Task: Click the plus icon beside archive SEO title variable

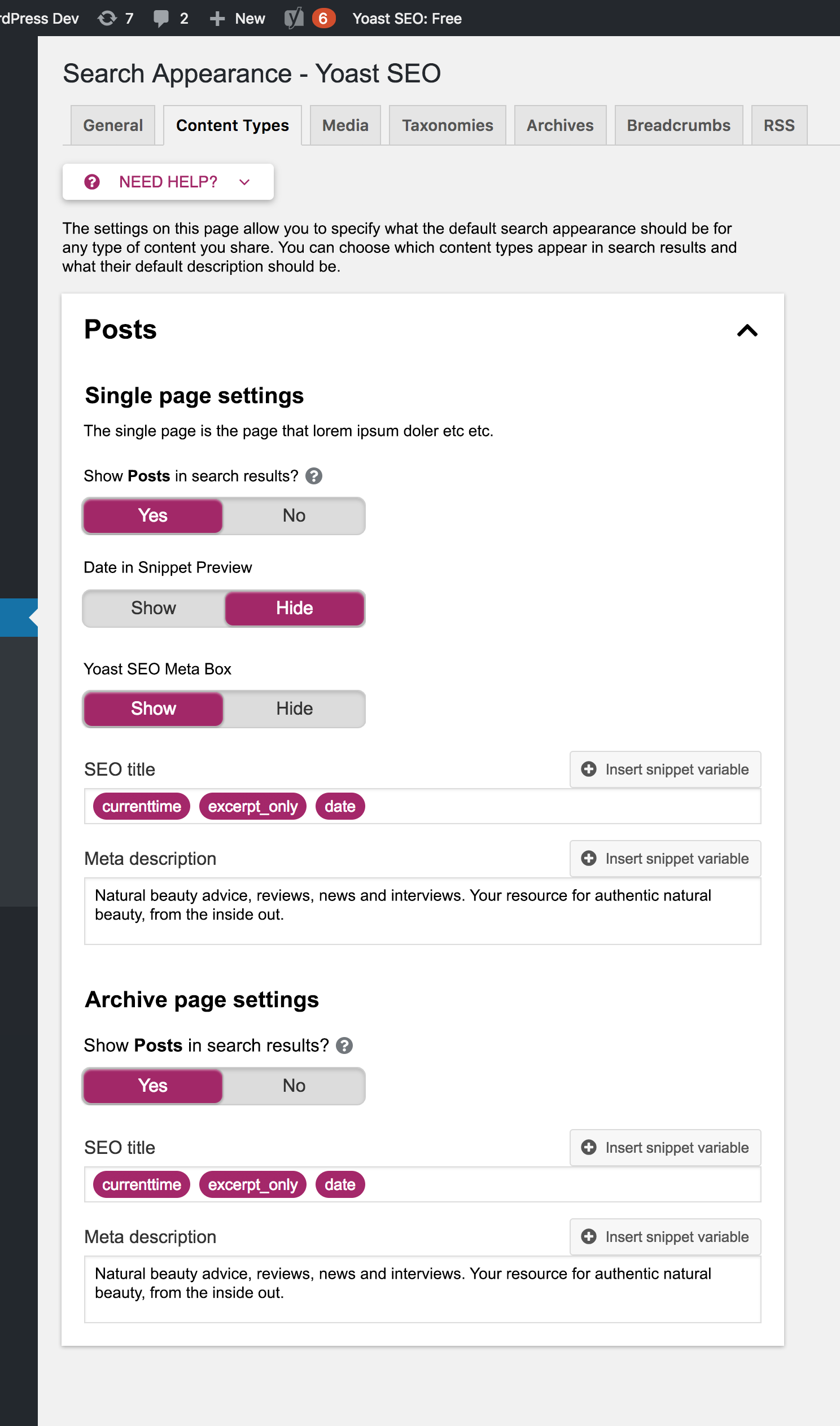Action: [589, 1147]
